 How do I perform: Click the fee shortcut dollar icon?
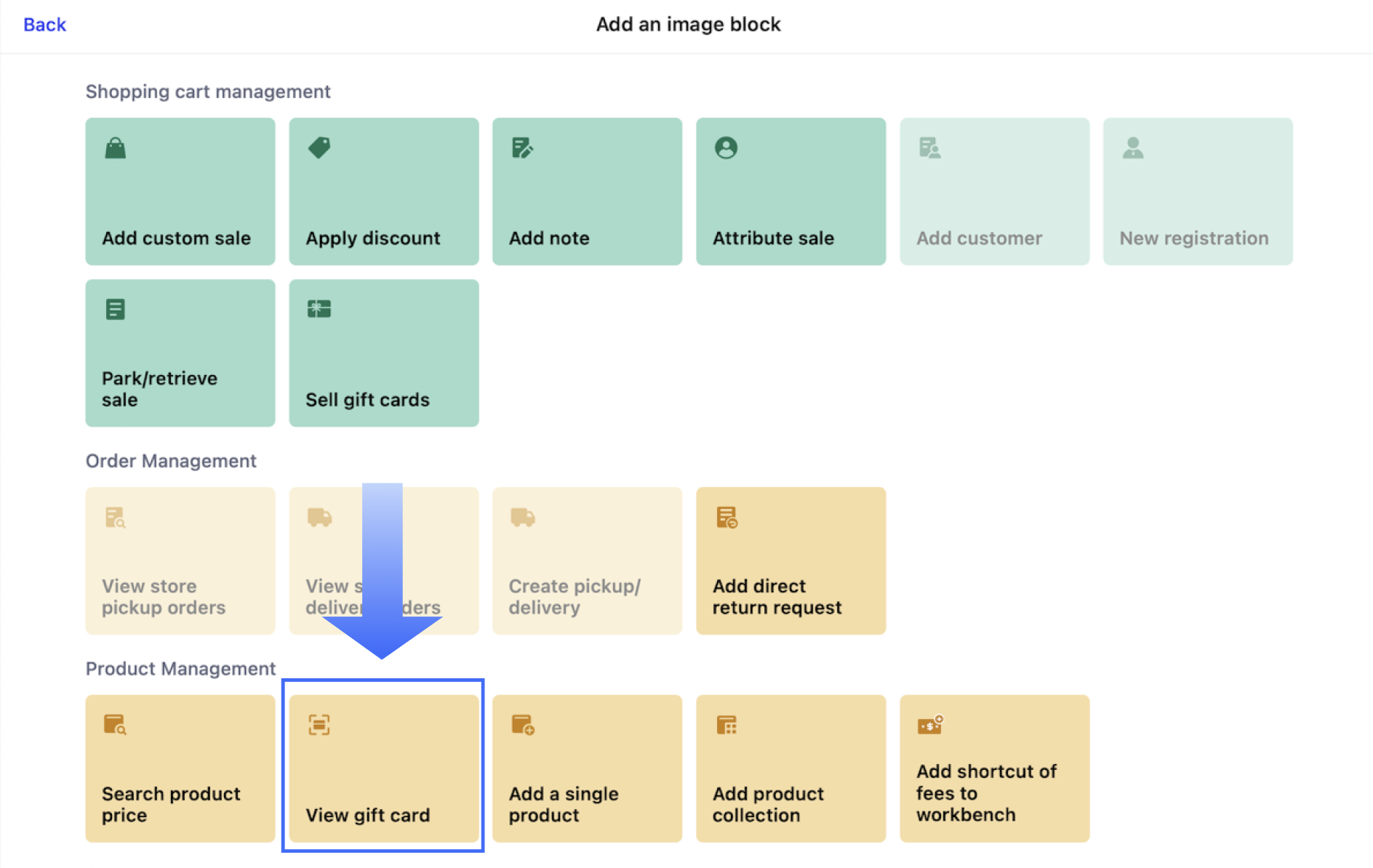[x=930, y=725]
